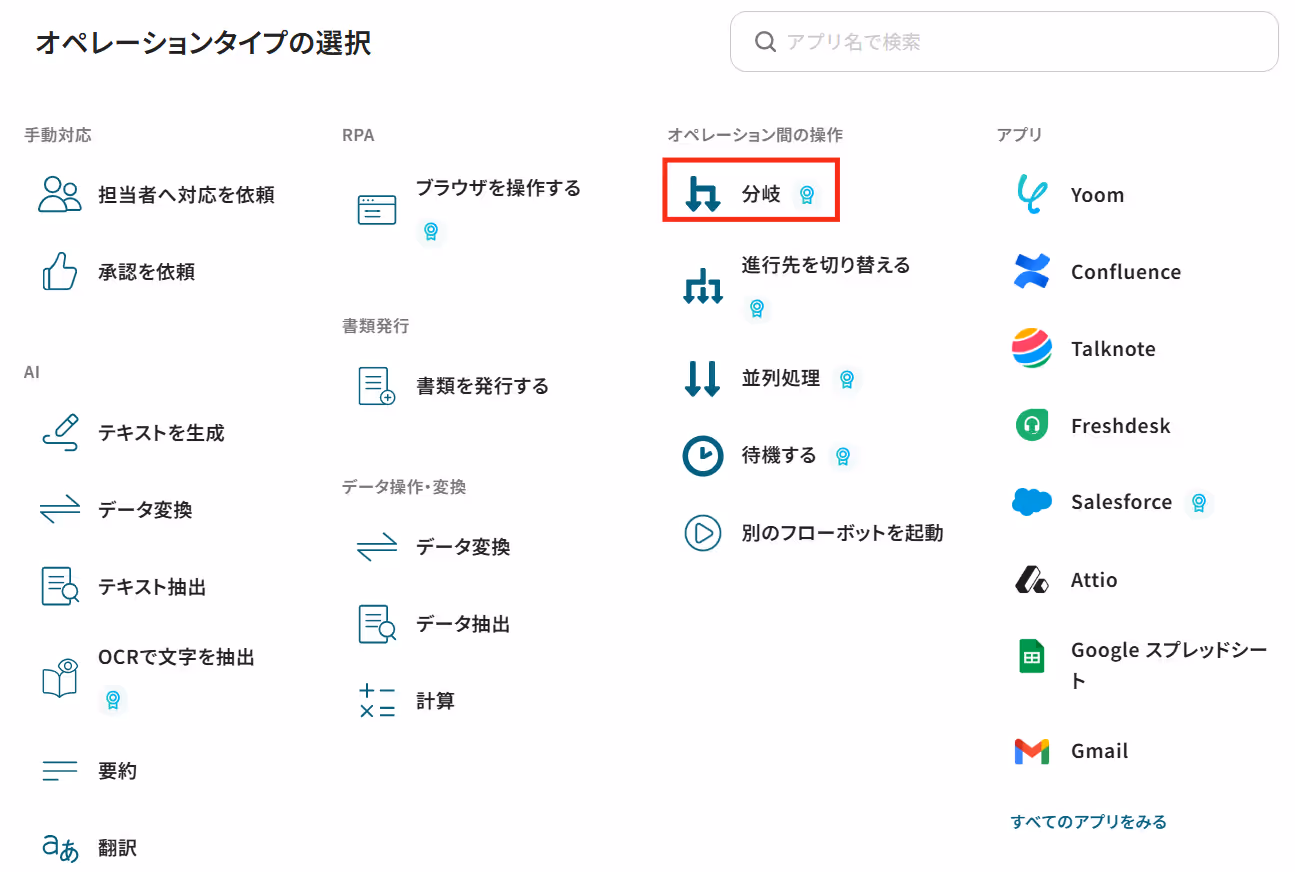
Task: Choose 要約 label
Action: 117,771
